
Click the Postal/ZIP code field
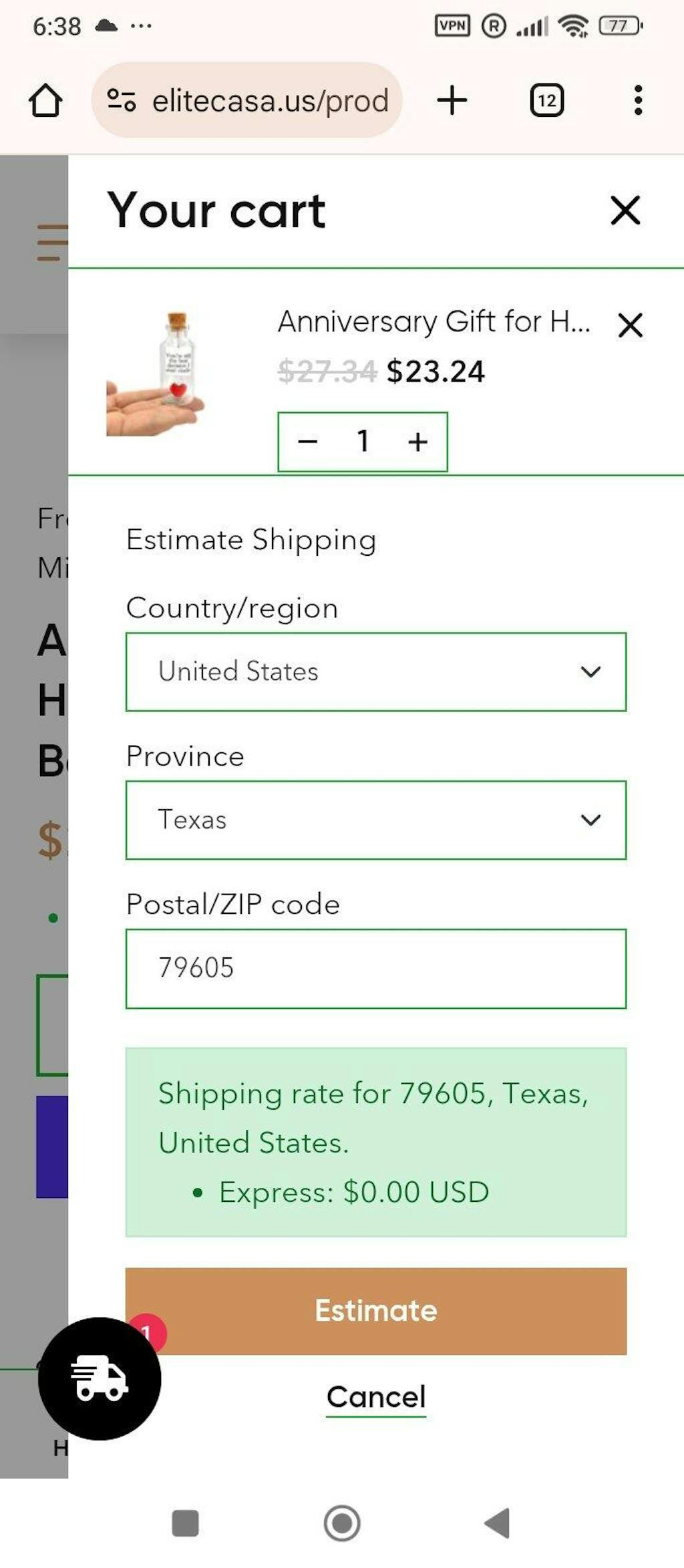click(x=375, y=968)
